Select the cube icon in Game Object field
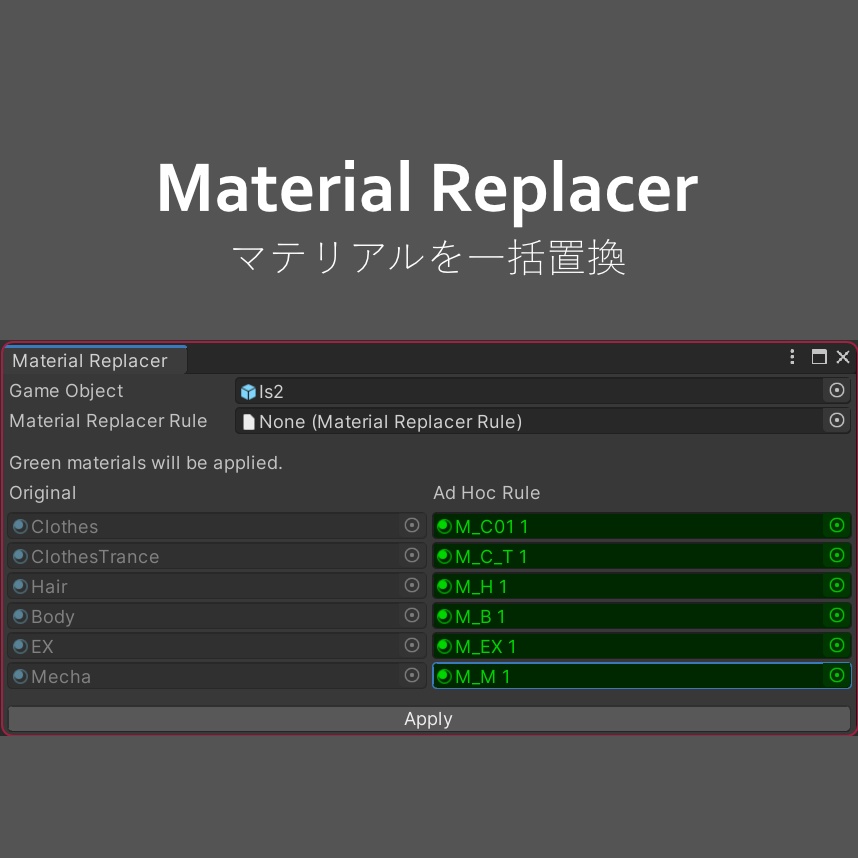 pos(248,391)
